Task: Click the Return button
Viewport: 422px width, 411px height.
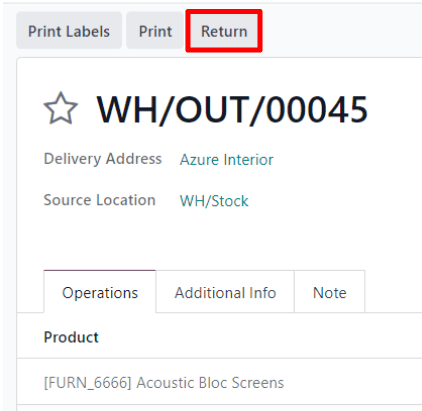Action: pos(224,31)
